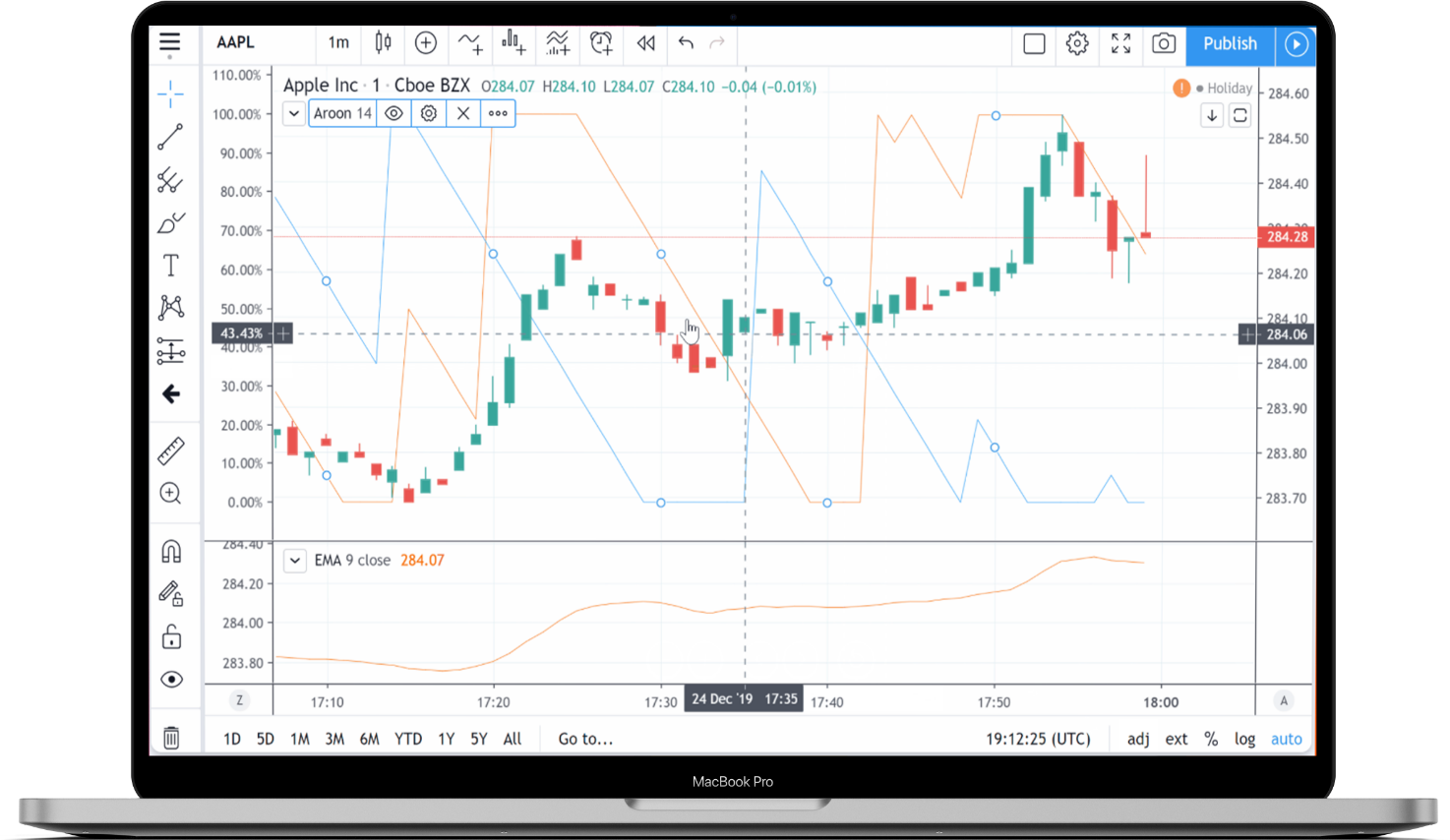This screenshot has height=840, width=1450.
Task: Open timezone menu at 19:12:25 (UTC)
Action: (1038, 739)
